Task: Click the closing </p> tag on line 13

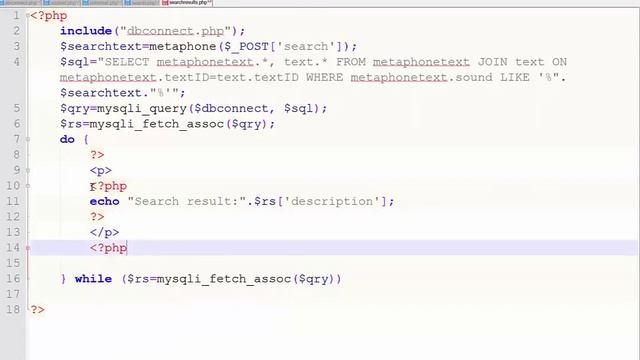Action: 104,232
